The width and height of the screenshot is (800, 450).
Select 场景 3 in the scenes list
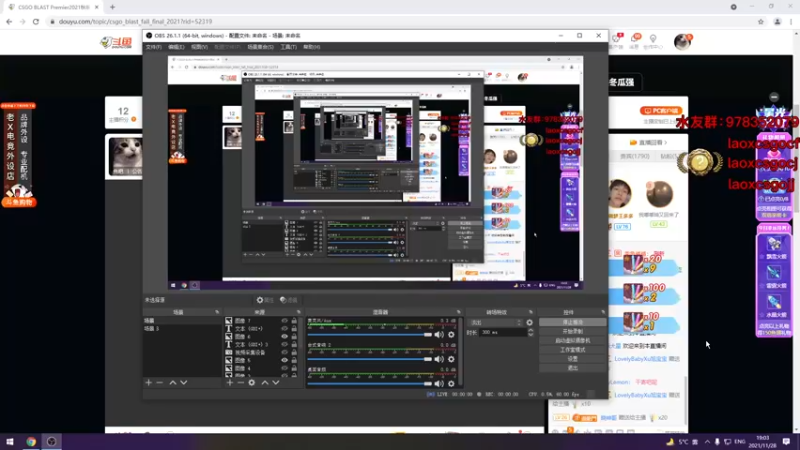182,329
